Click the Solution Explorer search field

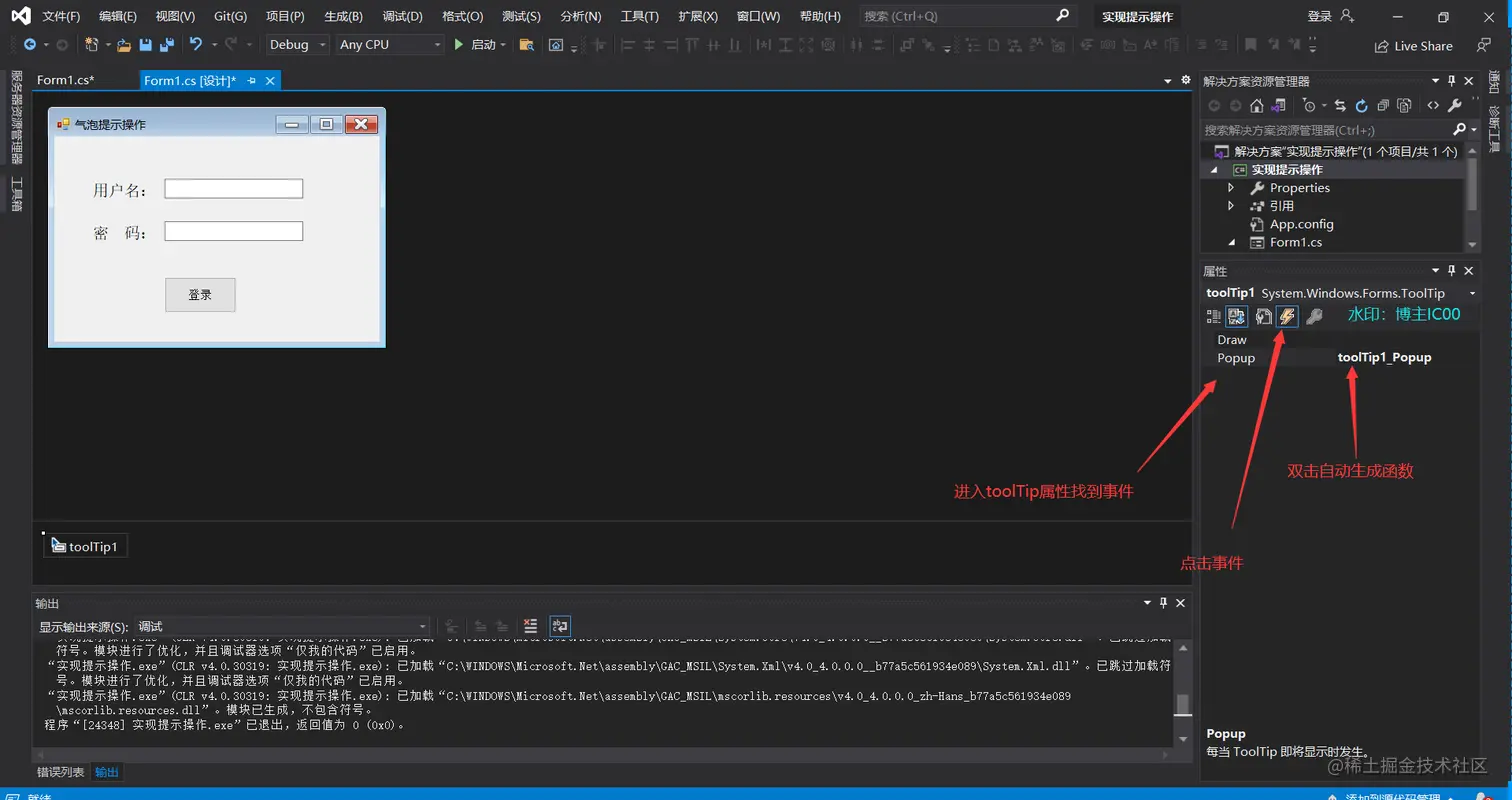[1326, 130]
